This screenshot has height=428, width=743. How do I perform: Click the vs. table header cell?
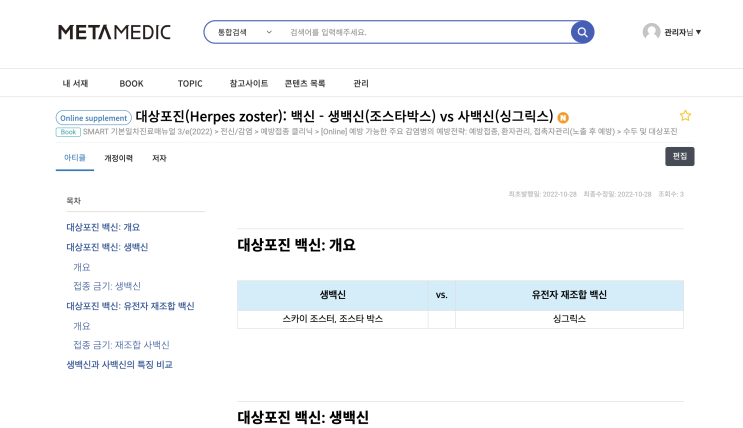point(442,295)
